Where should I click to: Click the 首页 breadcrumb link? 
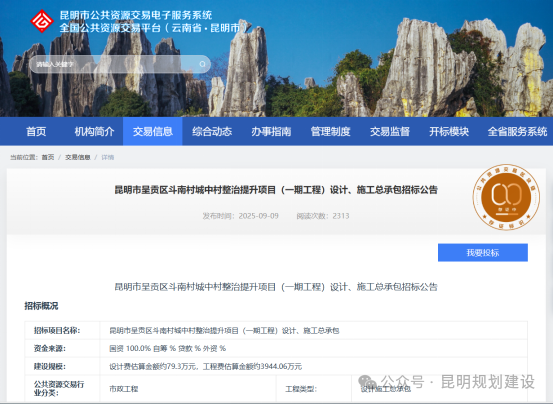coord(48,157)
